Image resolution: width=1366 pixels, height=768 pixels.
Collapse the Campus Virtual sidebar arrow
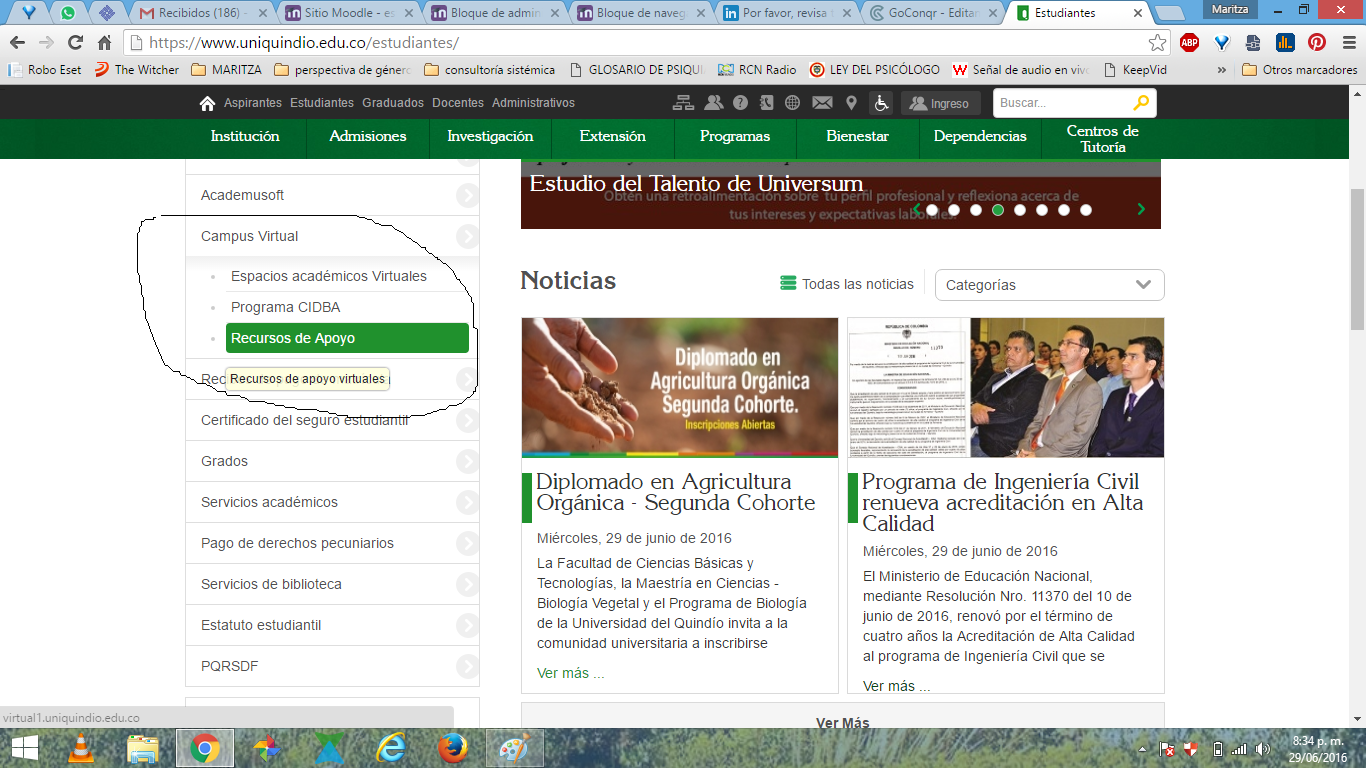[x=467, y=237]
